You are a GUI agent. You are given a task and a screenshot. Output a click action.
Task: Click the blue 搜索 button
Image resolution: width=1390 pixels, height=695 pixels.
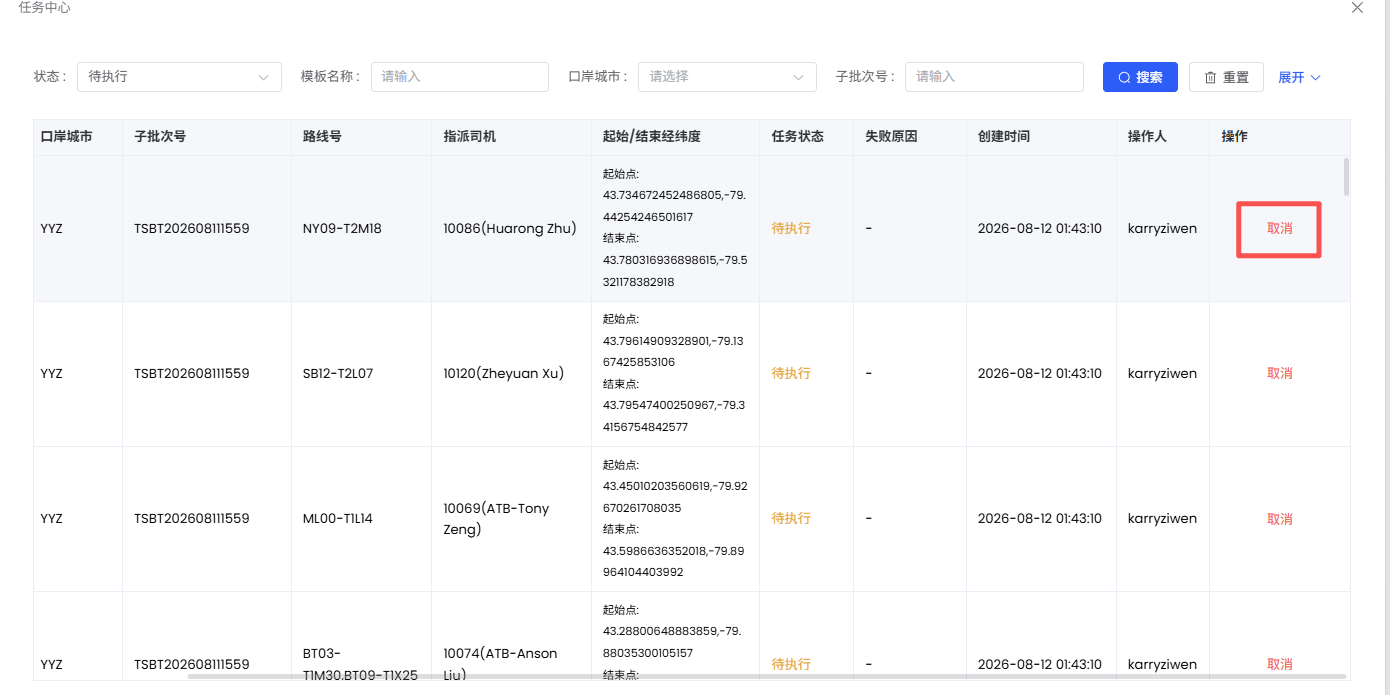coord(1140,77)
